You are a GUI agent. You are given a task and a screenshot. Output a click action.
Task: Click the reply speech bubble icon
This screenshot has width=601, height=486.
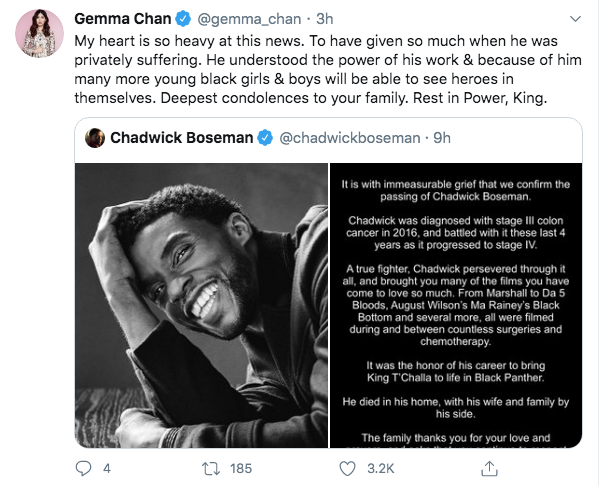(x=84, y=468)
